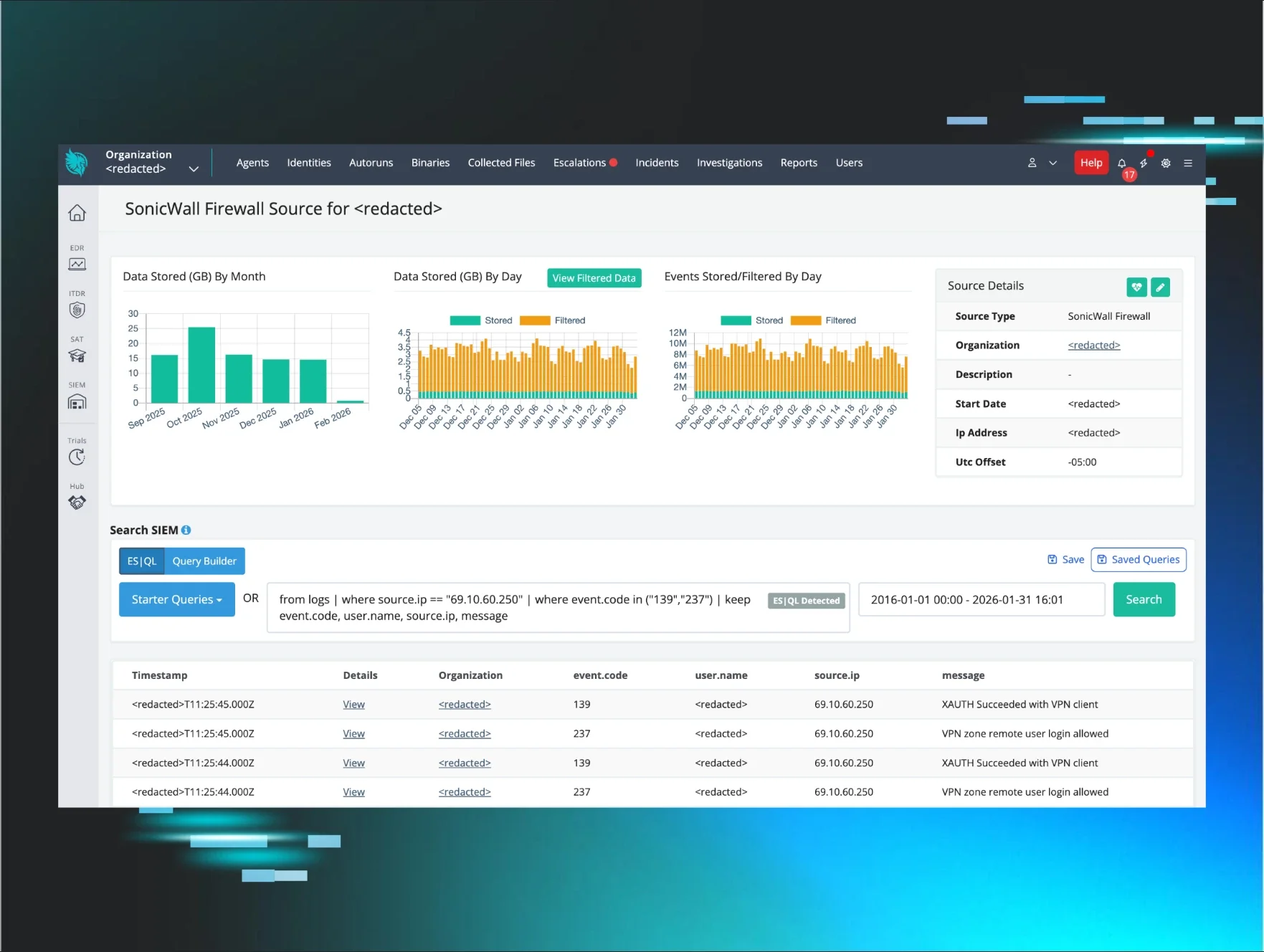
Task: Click the date range input field
Action: click(981, 599)
